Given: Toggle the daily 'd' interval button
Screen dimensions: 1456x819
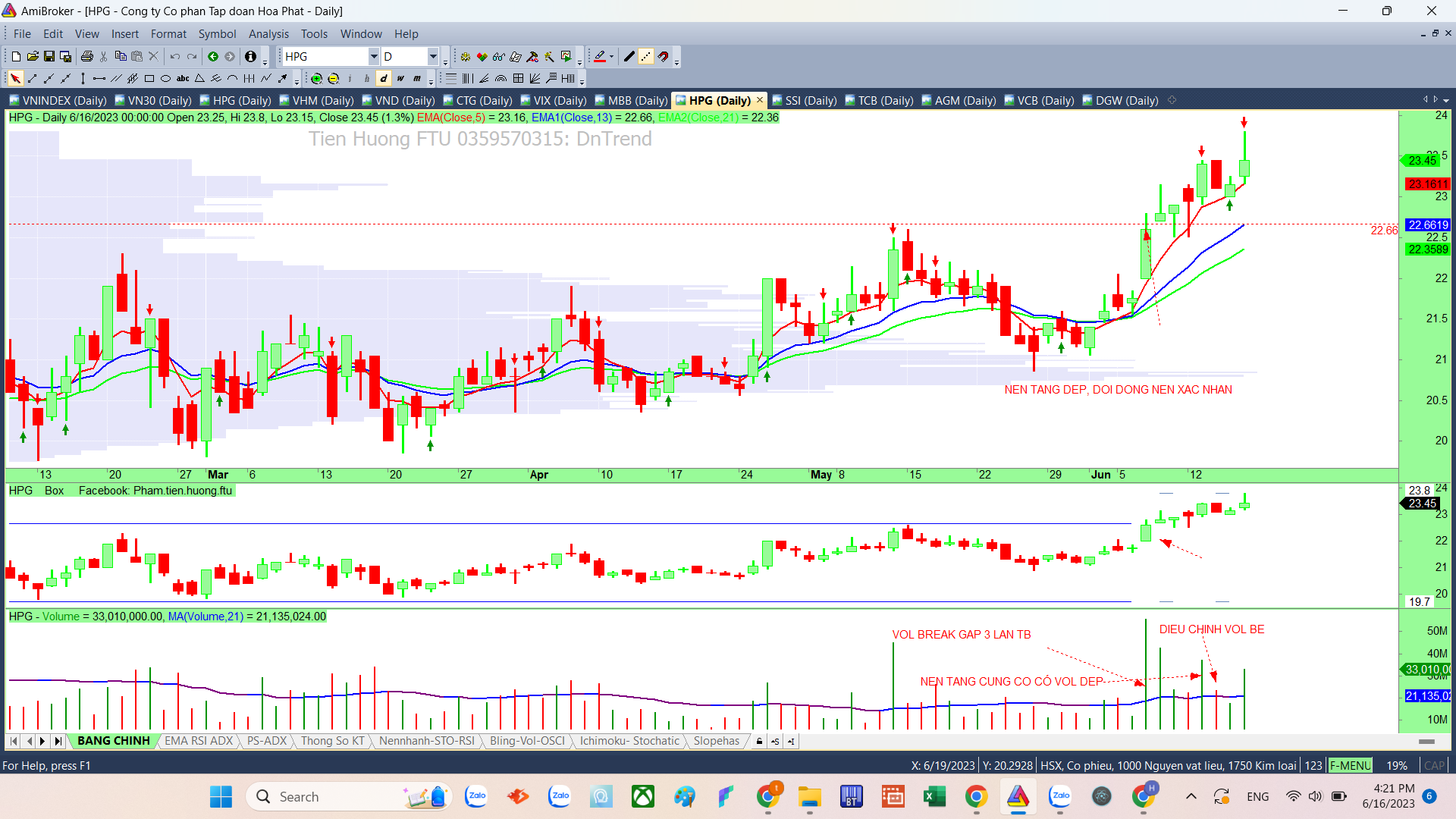Looking at the screenshot, I should pyautogui.click(x=384, y=78).
